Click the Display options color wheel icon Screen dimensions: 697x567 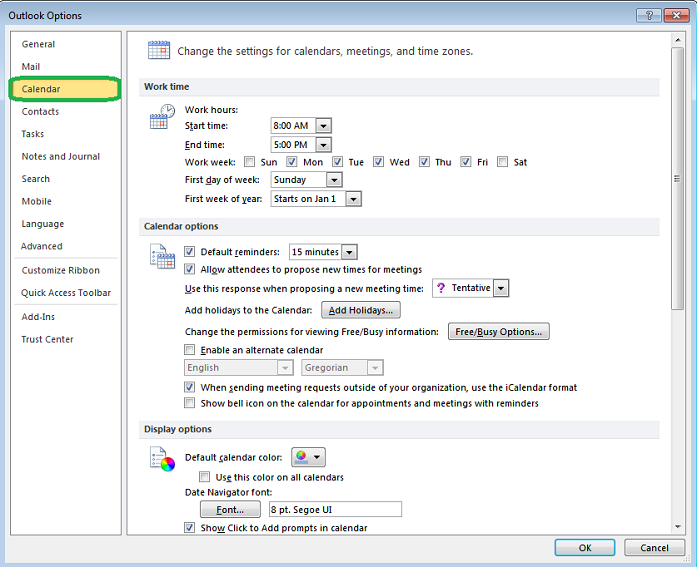[x=162, y=459]
